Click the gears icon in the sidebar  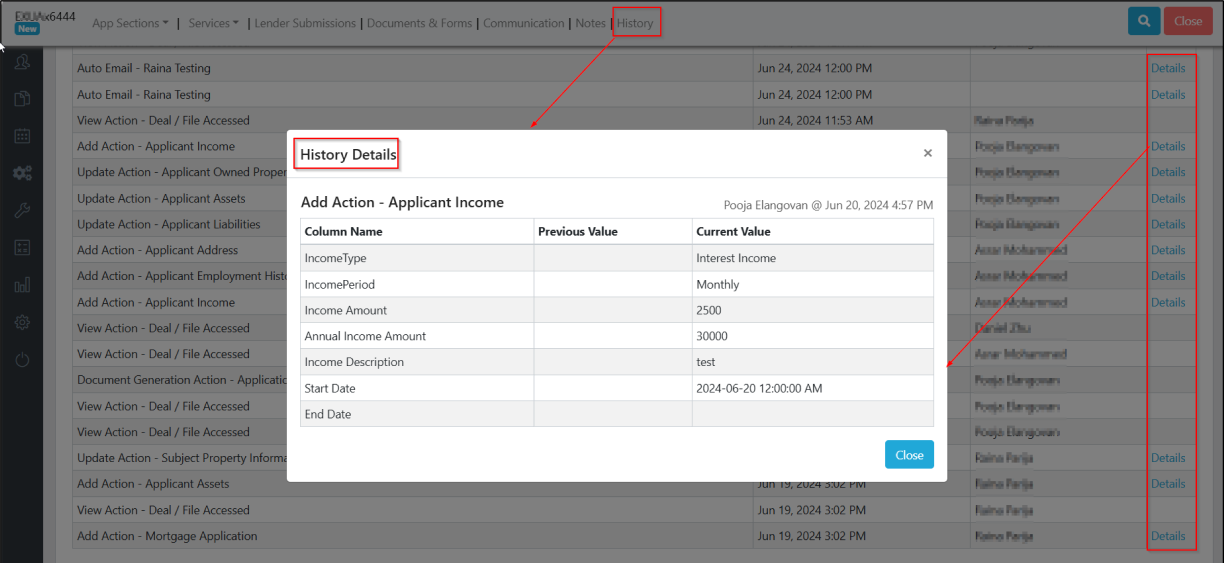click(22, 173)
